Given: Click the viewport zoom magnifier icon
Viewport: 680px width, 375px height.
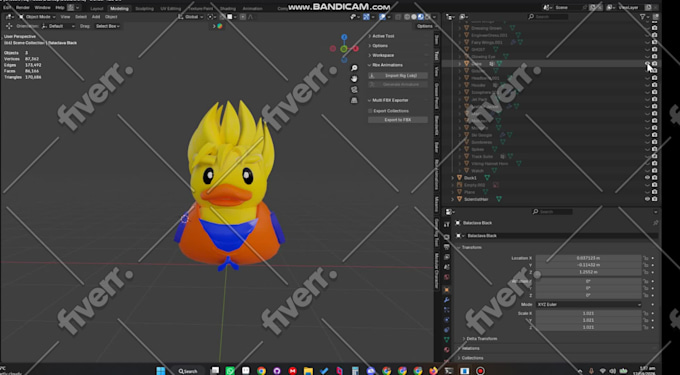Looking at the screenshot, I should (x=354, y=68).
